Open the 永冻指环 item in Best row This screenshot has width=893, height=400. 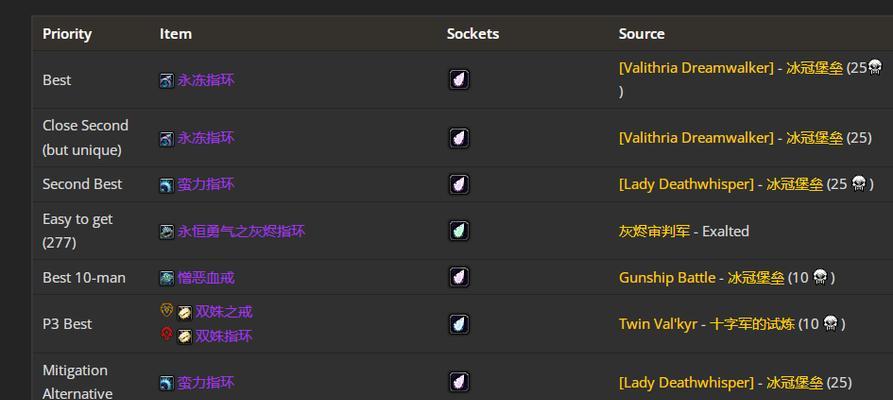[206, 80]
